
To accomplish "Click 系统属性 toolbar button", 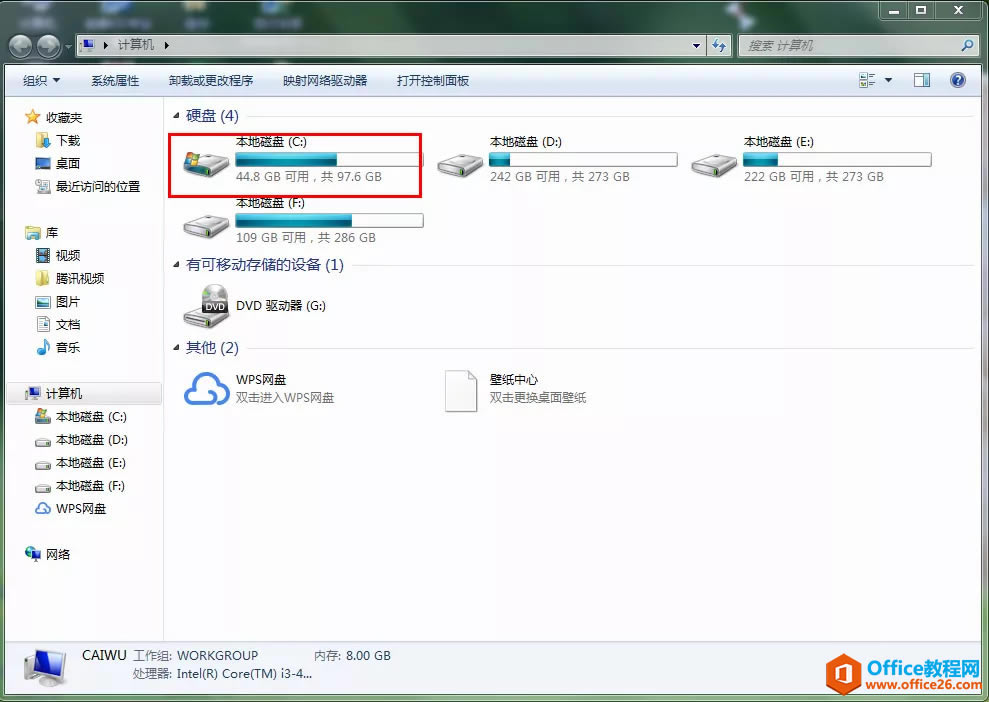I will pyautogui.click(x=115, y=81).
